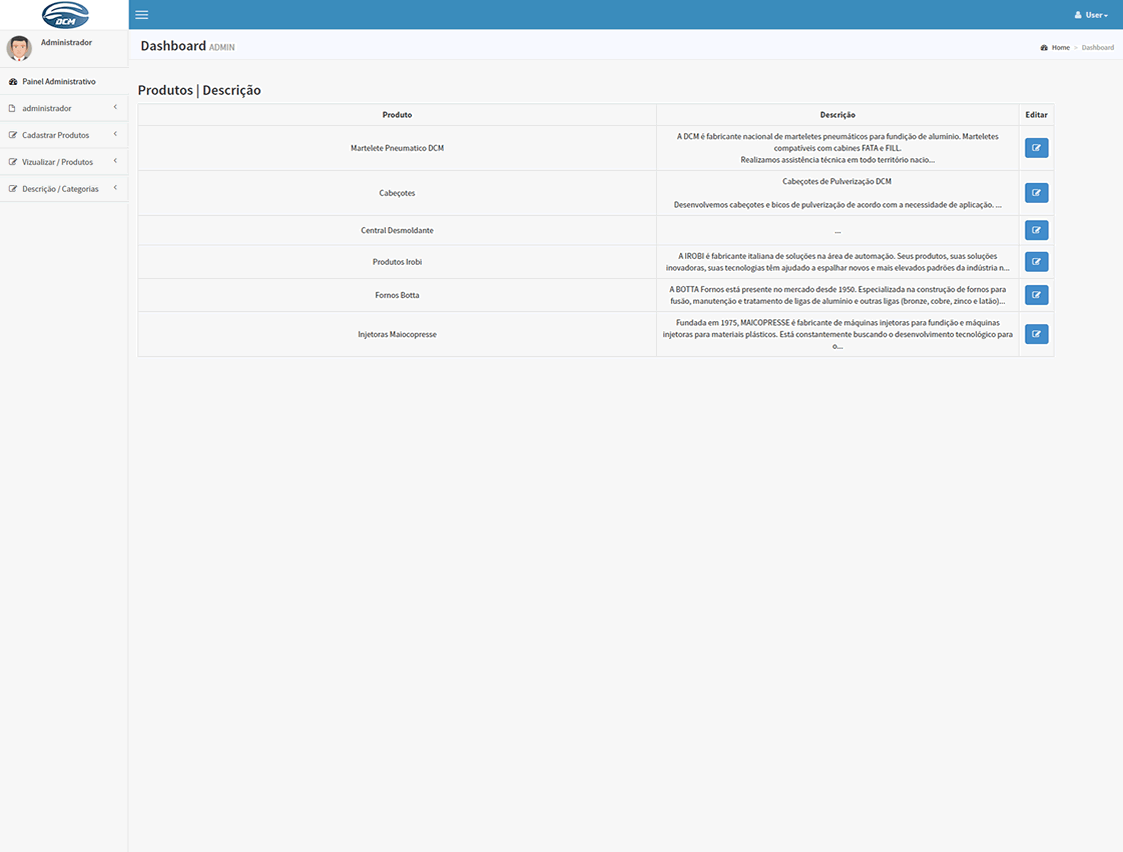Click the Vizualizar / Produtos edit icon

[x=13, y=162]
